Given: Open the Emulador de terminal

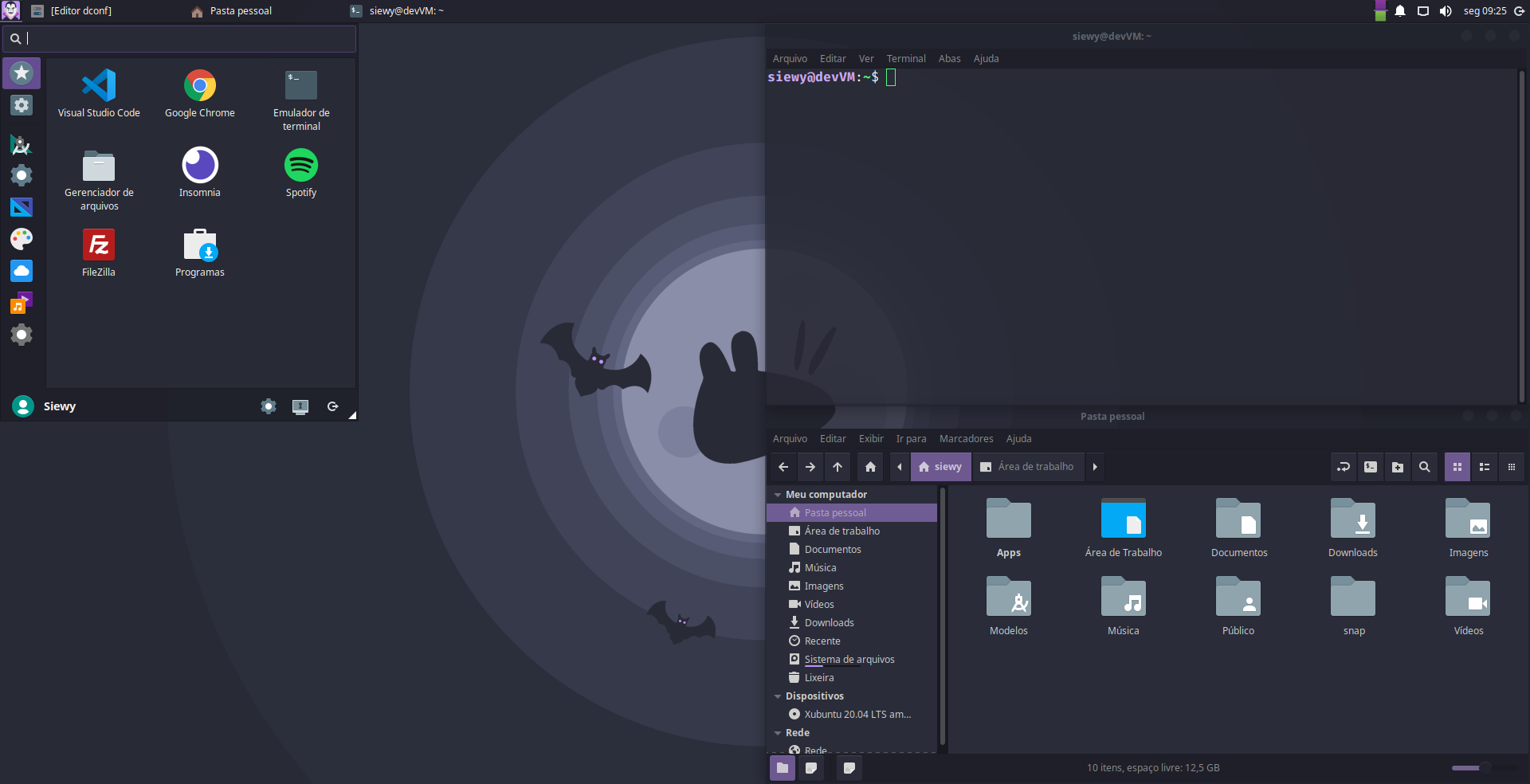Looking at the screenshot, I should click(300, 92).
